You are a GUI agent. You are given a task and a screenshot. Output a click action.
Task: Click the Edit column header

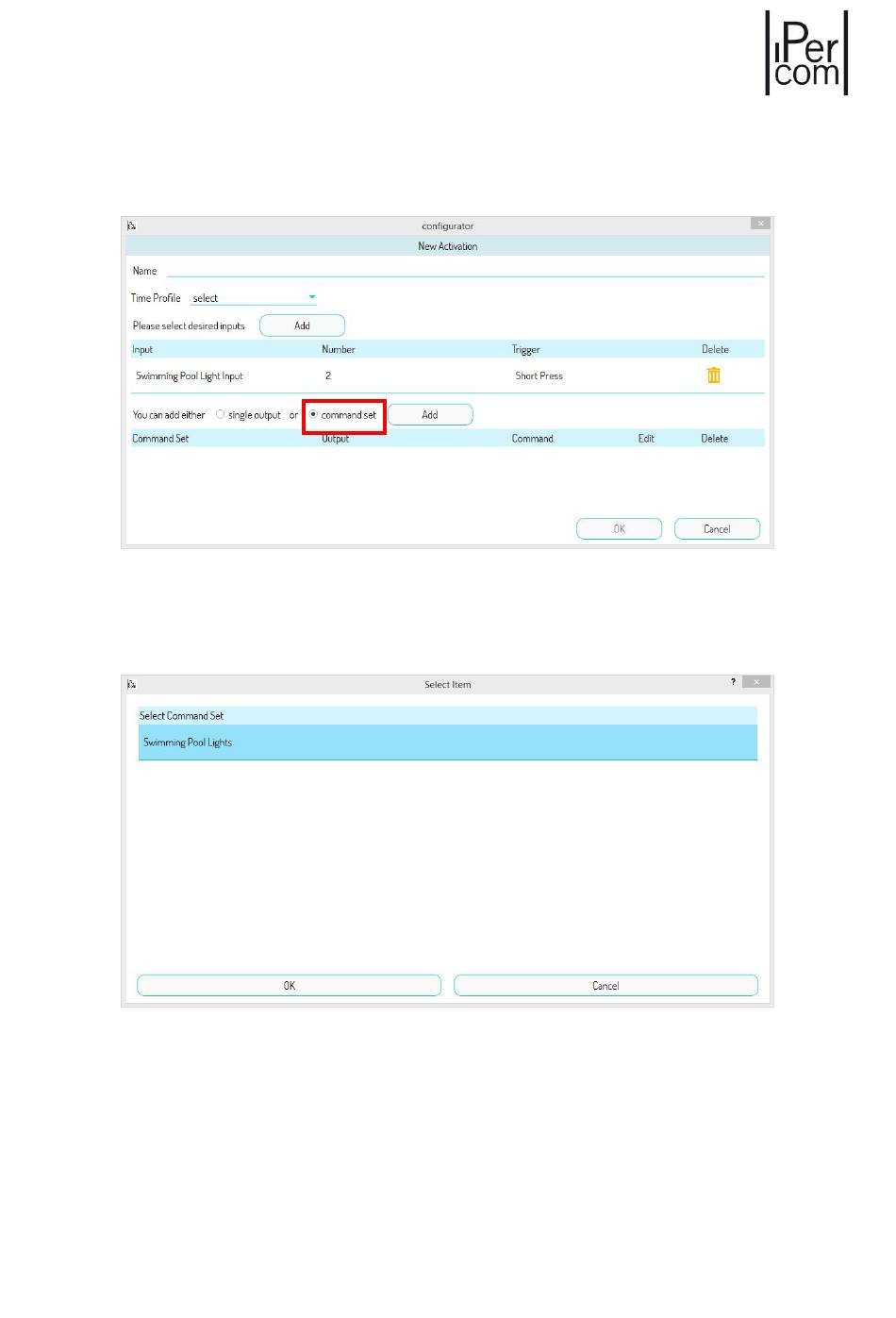click(646, 439)
